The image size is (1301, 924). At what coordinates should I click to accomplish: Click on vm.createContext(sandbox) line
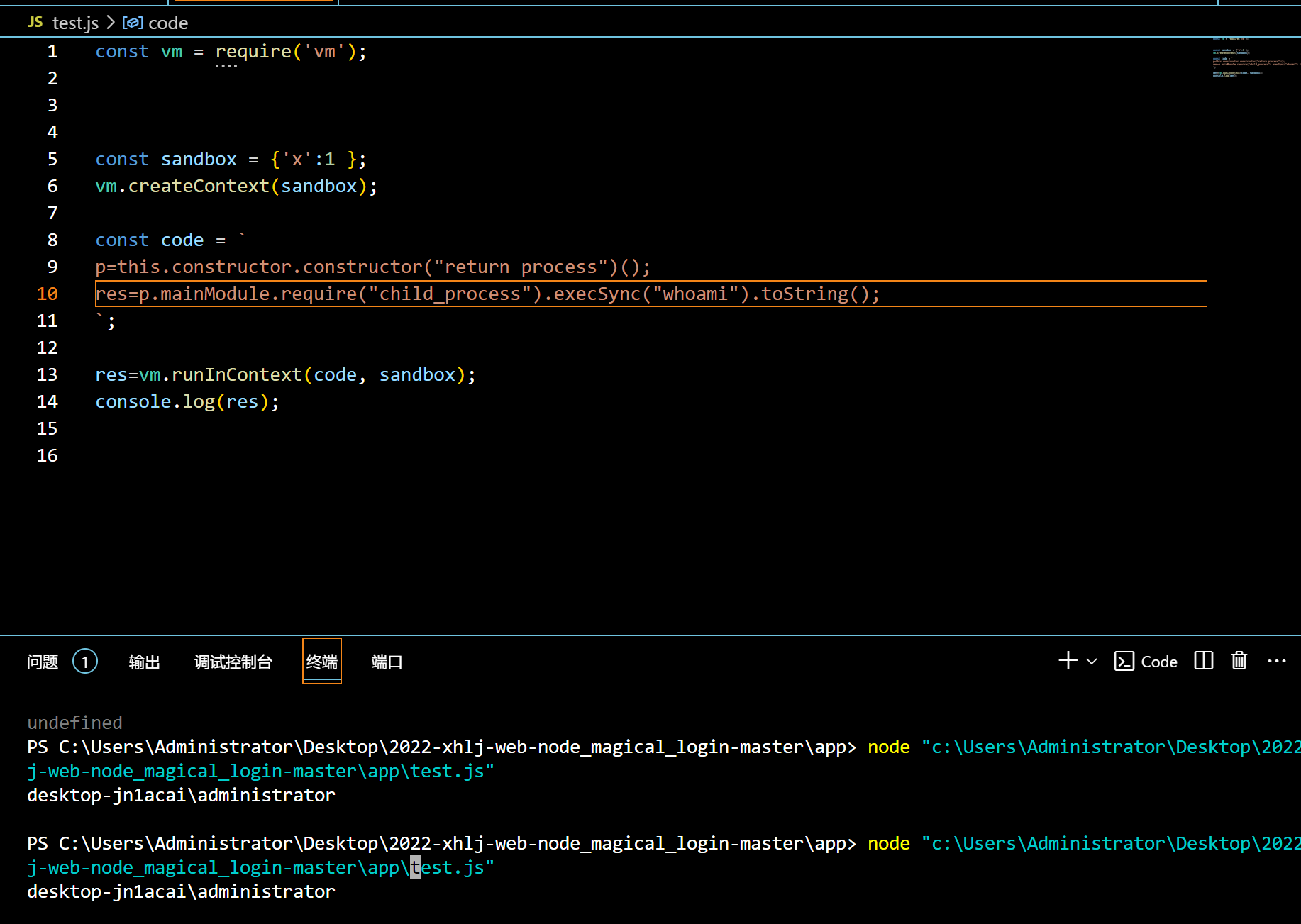pyautogui.click(x=236, y=186)
